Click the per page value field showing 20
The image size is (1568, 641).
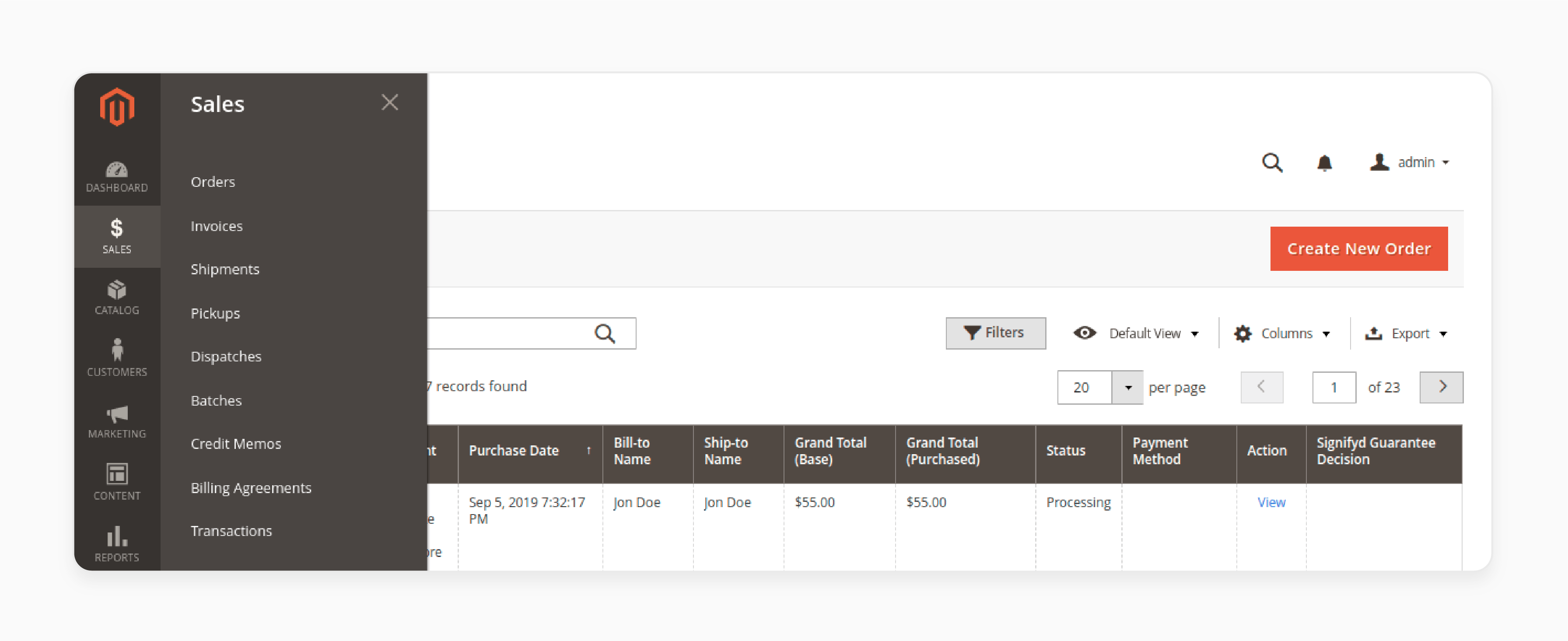[1084, 387]
